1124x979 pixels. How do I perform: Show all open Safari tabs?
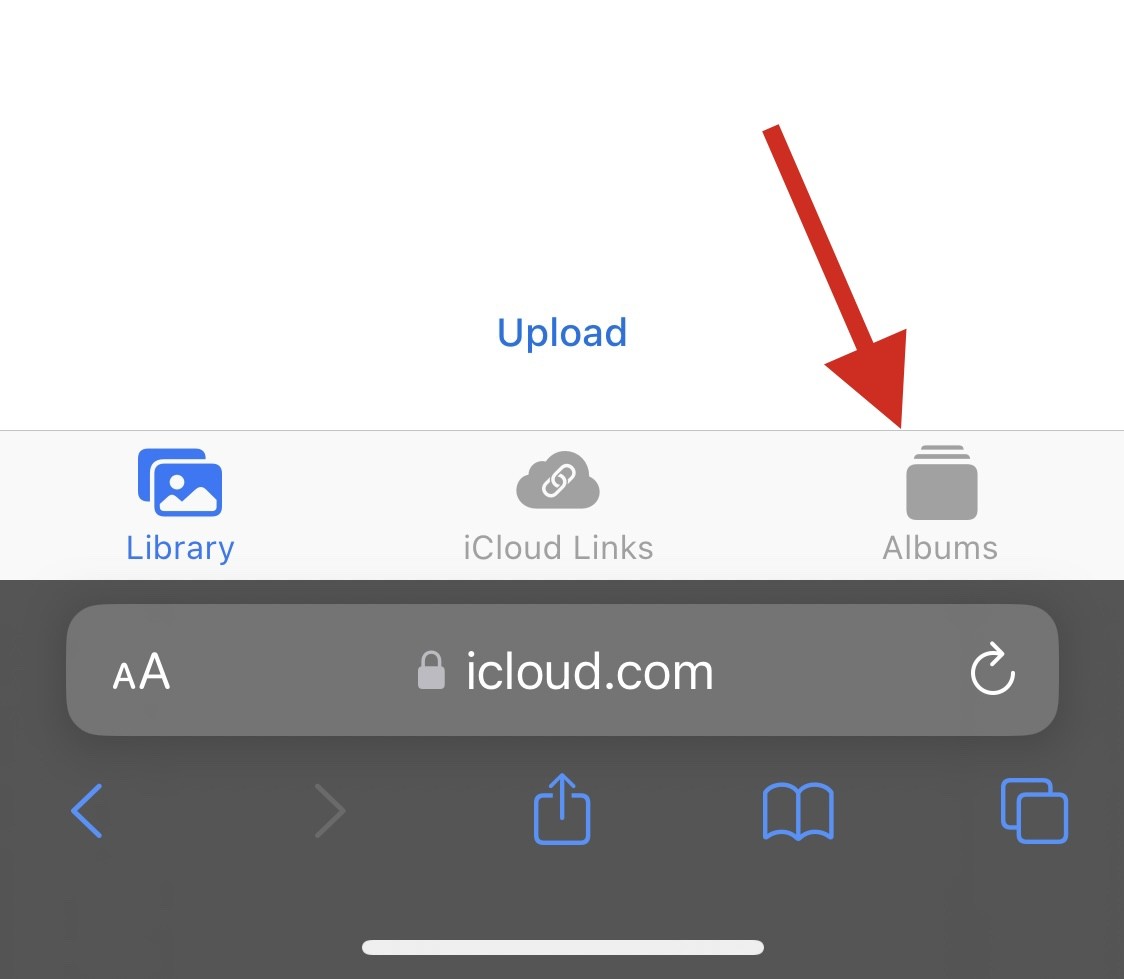click(1034, 811)
